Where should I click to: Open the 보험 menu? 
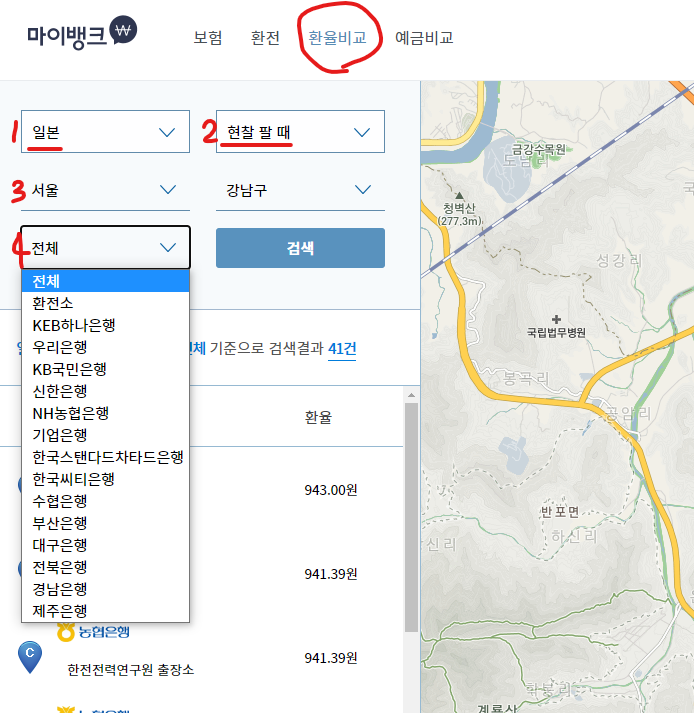[x=208, y=38]
